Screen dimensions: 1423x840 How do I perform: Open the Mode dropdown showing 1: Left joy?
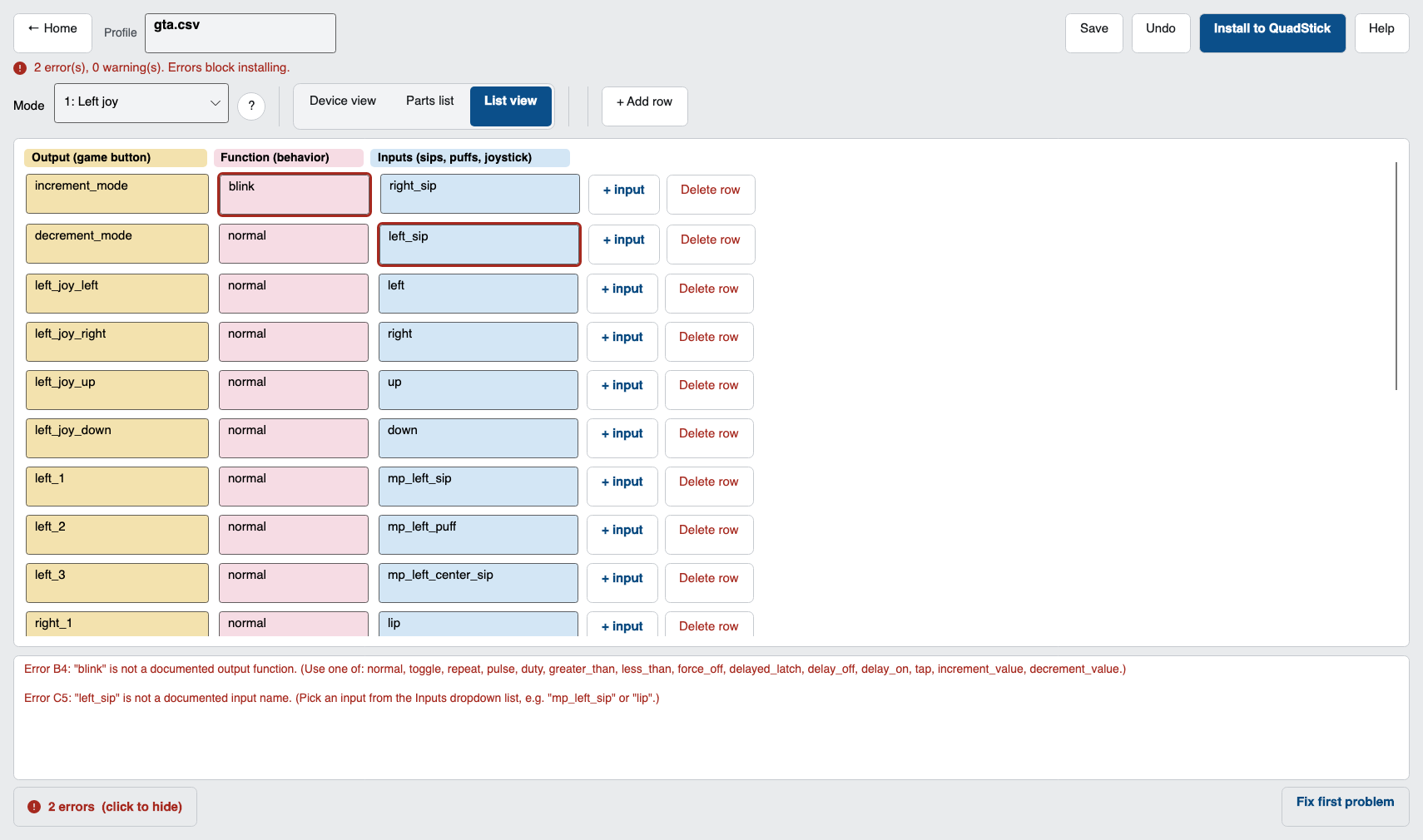tap(141, 103)
